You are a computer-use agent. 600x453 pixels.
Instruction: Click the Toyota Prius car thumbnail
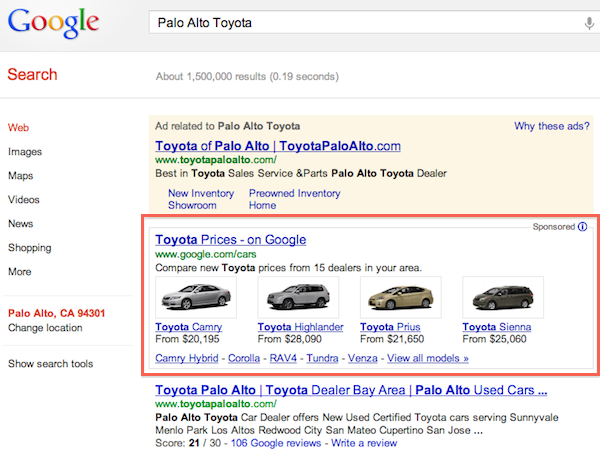[x=401, y=297]
